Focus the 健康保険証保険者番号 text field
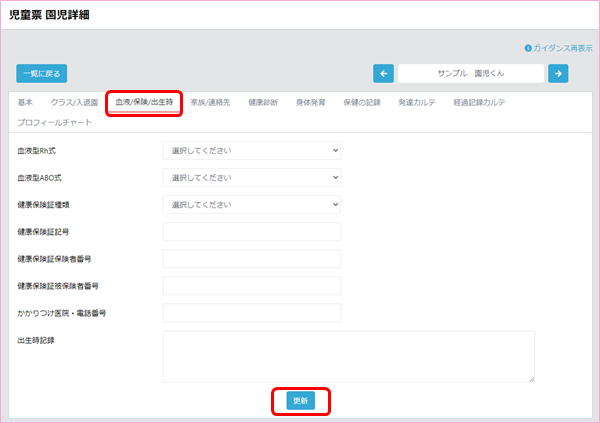Viewport: 600px width, 423px height. (251, 259)
